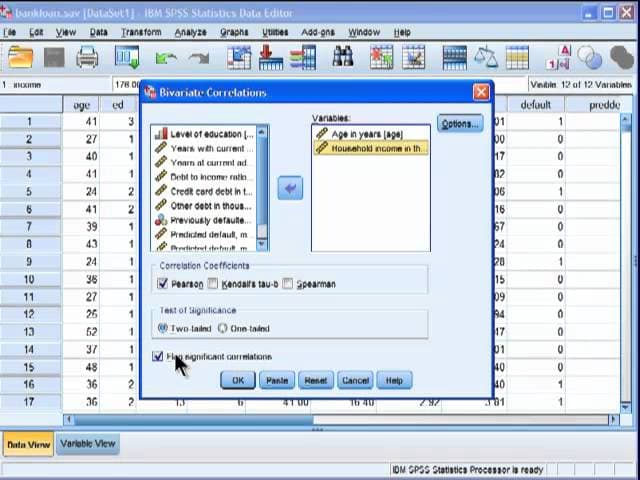
Task: Click the move-variable arrow button in dialog
Action: coord(290,188)
